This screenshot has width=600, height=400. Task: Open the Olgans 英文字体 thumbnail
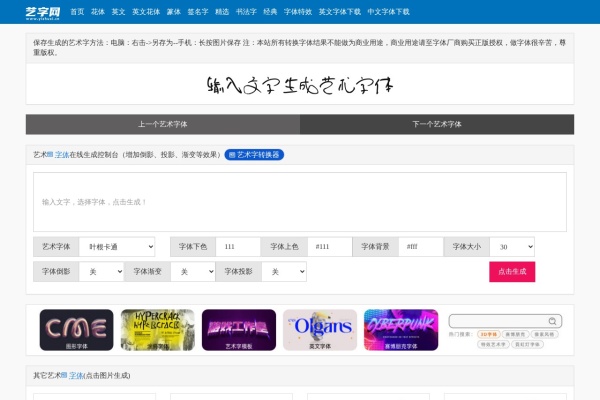coord(320,330)
